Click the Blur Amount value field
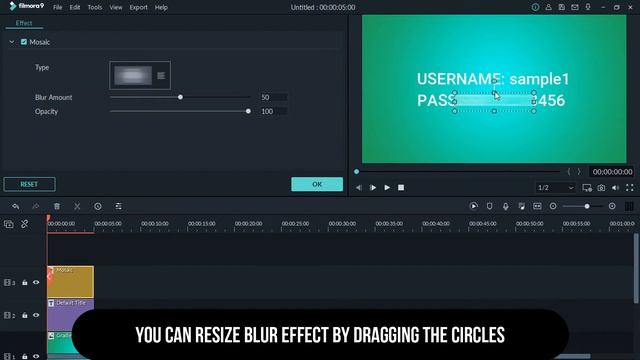The height and width of the screenshot is (360, 640). tap(273, 97)
